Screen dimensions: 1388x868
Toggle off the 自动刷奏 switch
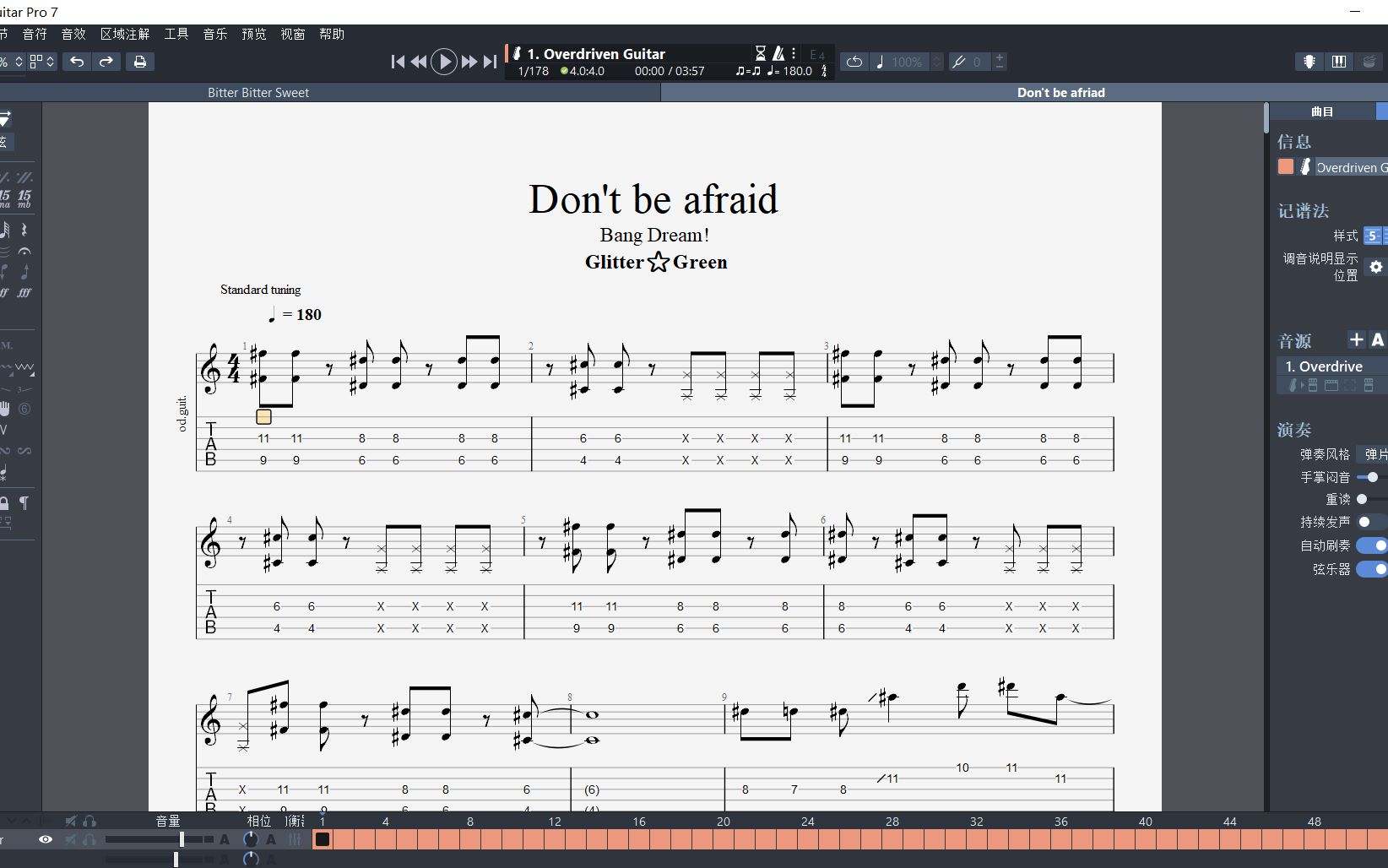(1372, 545)
